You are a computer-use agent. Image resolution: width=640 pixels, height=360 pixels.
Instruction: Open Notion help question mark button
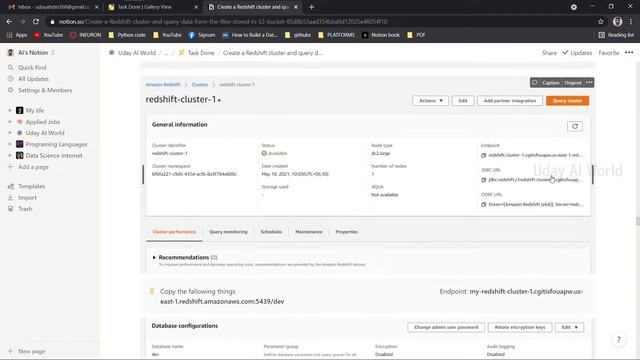click(618, 339)
